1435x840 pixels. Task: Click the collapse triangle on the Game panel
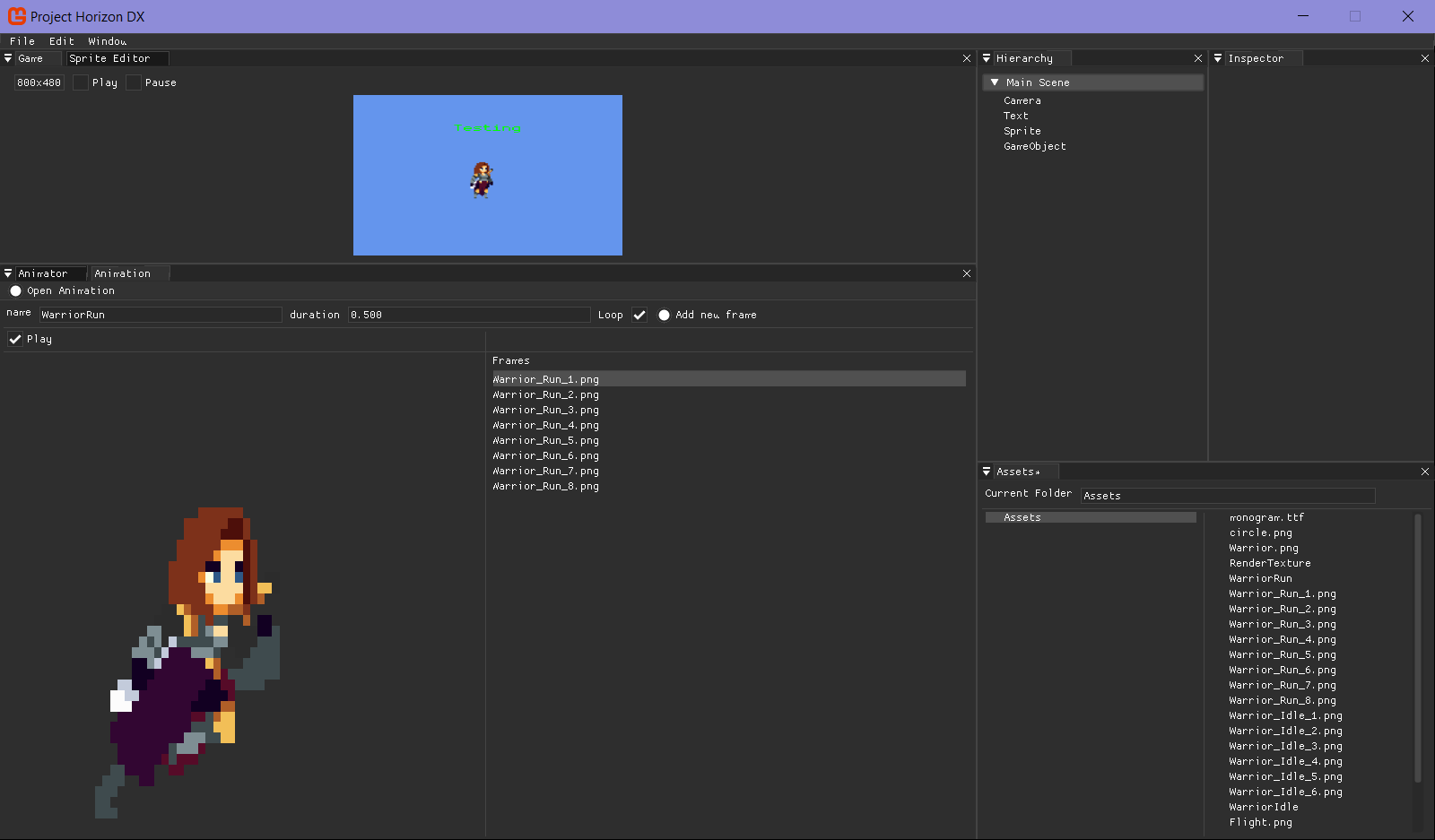coord(8,58)
